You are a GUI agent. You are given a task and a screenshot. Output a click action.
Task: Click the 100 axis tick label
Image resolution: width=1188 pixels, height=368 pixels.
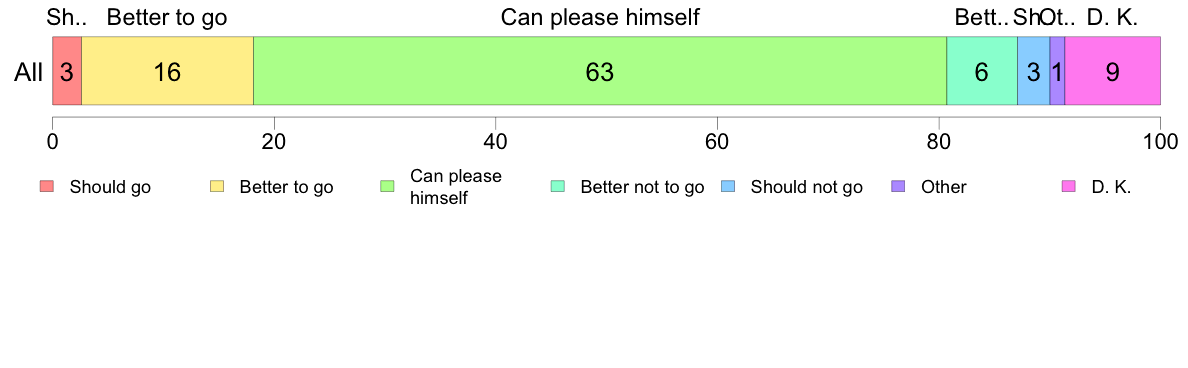point(1160,141)
